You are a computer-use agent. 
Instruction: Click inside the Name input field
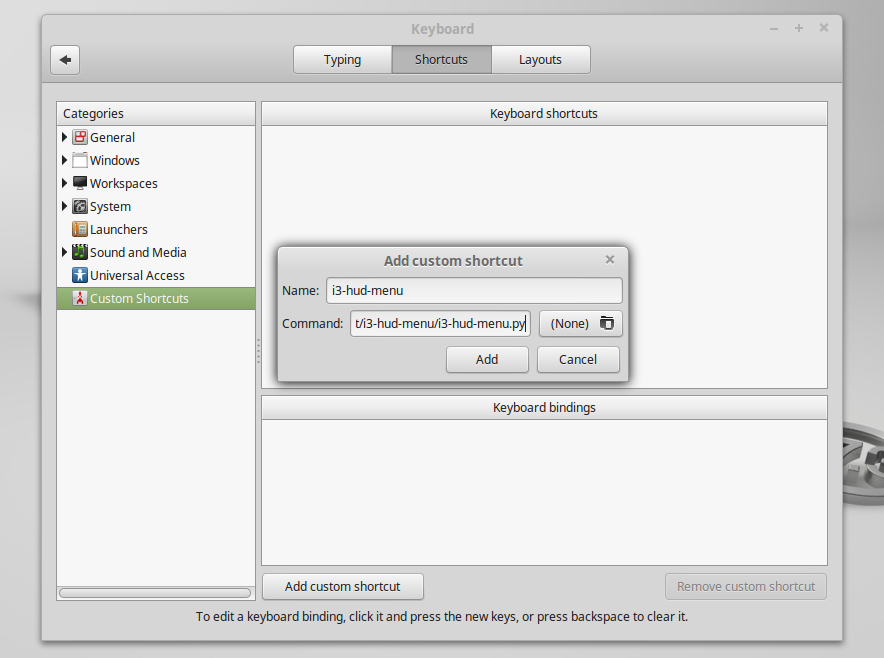474,290
